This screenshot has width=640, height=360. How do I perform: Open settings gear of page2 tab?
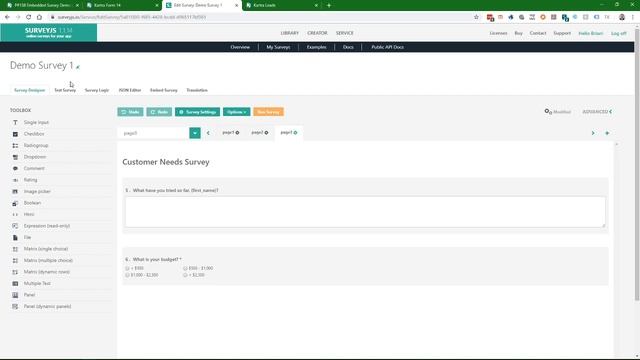click(267, 133)
